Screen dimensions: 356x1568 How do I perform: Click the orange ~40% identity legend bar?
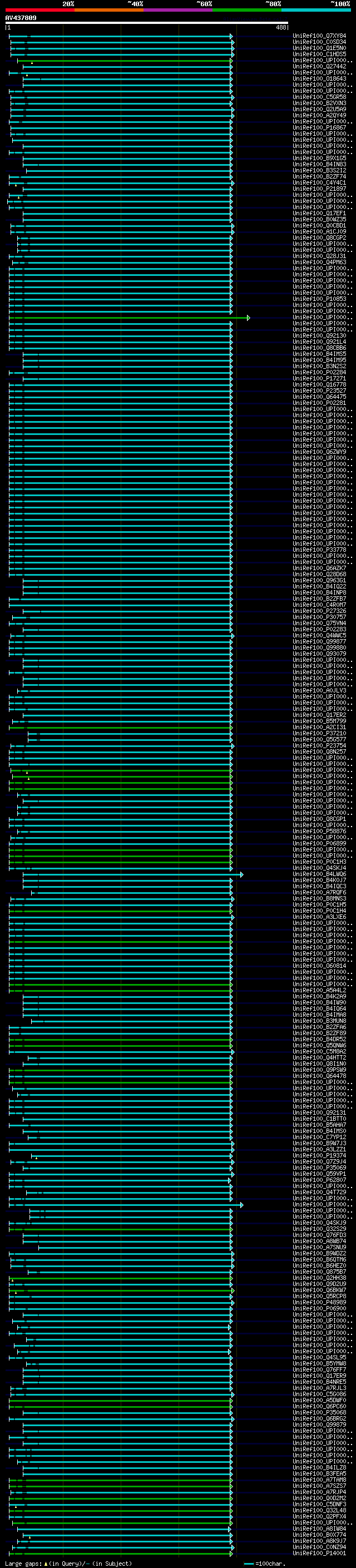(x=109, y=10)
